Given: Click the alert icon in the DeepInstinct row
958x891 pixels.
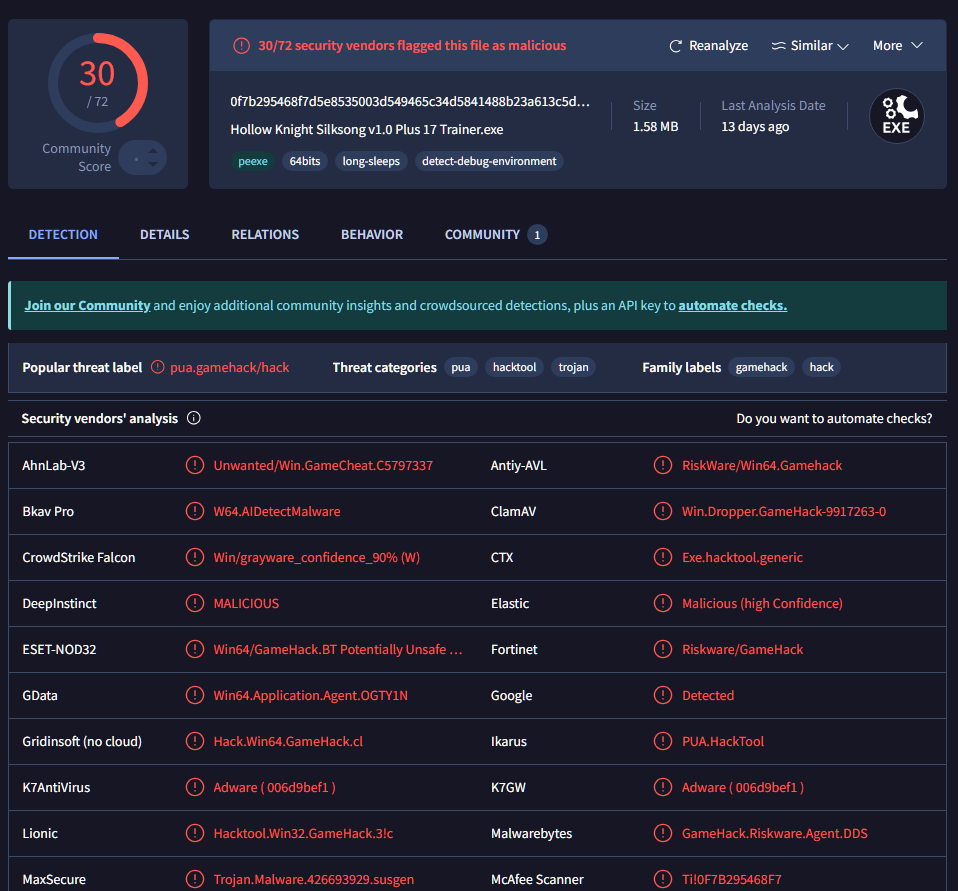Looking at the screenshot, I should pyautogui.click(x=194, y=603).
